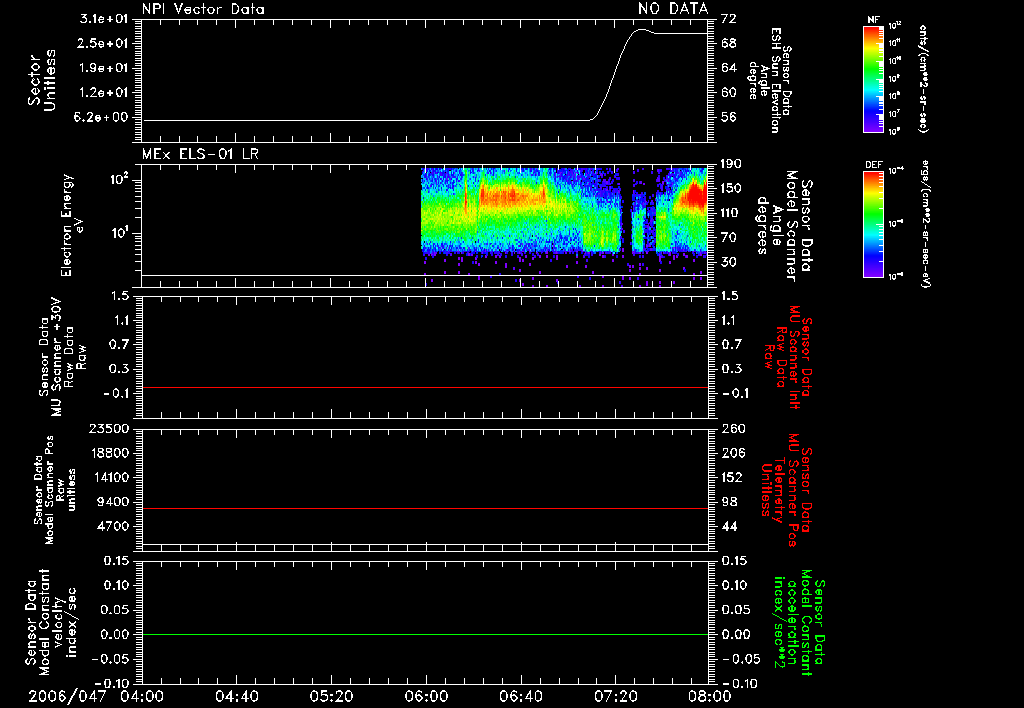Click the 'Model Scanner Angle degrees' axis title

pyautogui.click(x=784, y=226)
